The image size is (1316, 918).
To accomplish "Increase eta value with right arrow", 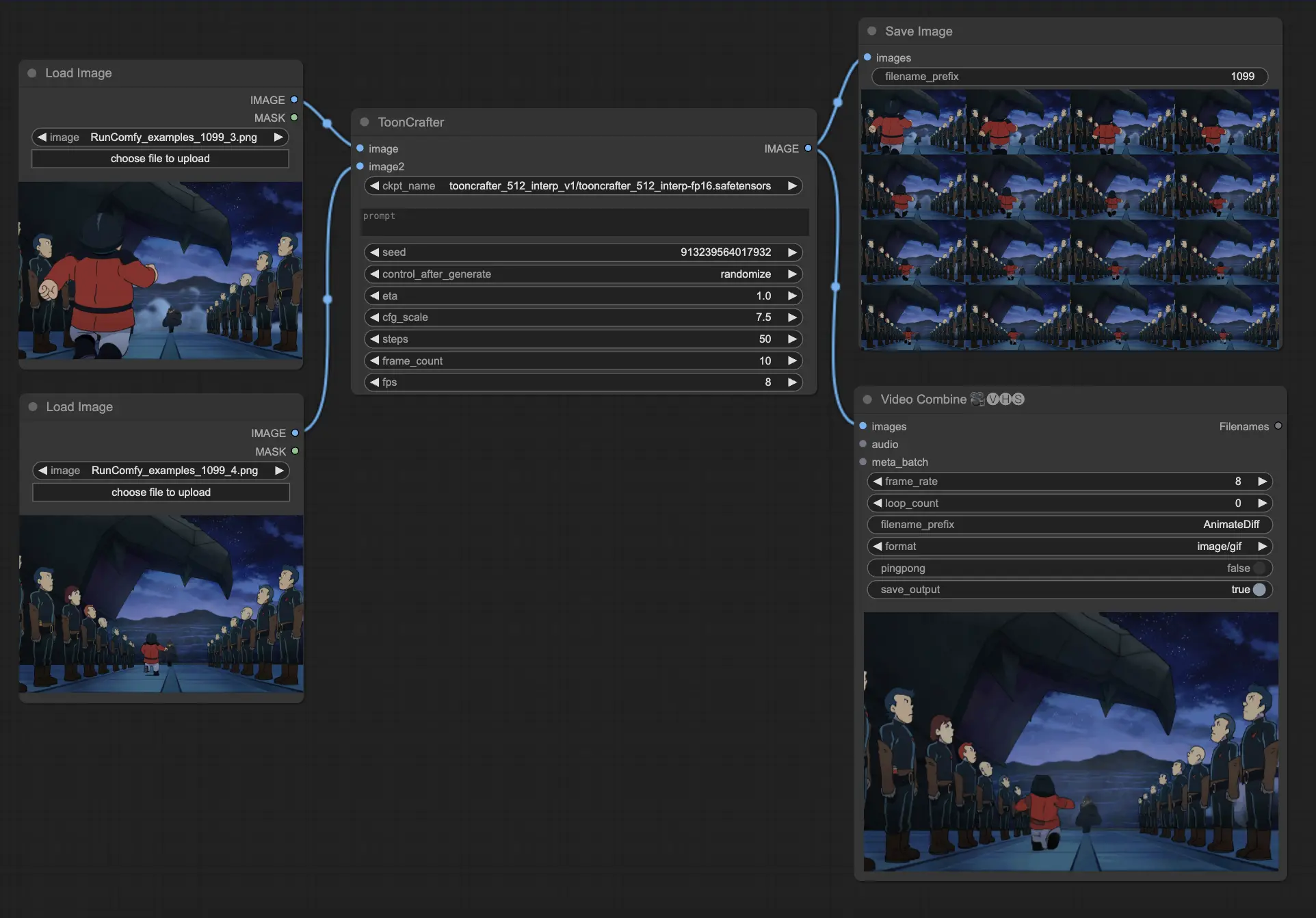I will [x=792, y=296].
